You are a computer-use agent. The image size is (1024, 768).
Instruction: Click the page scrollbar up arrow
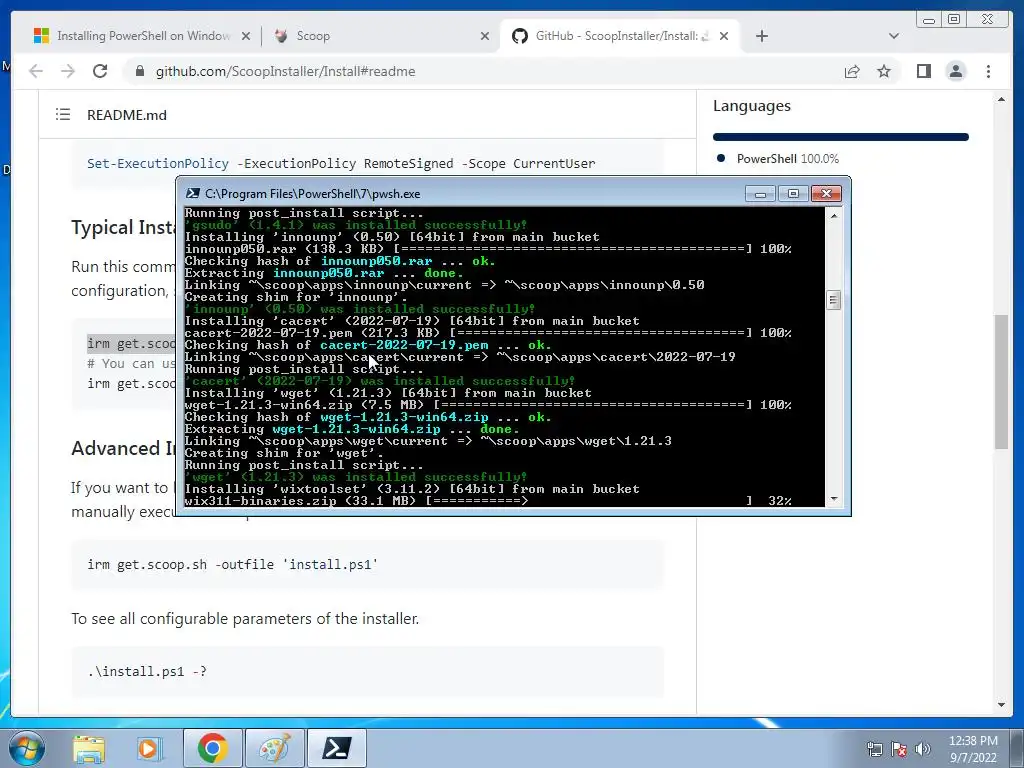pos(1001,99)
